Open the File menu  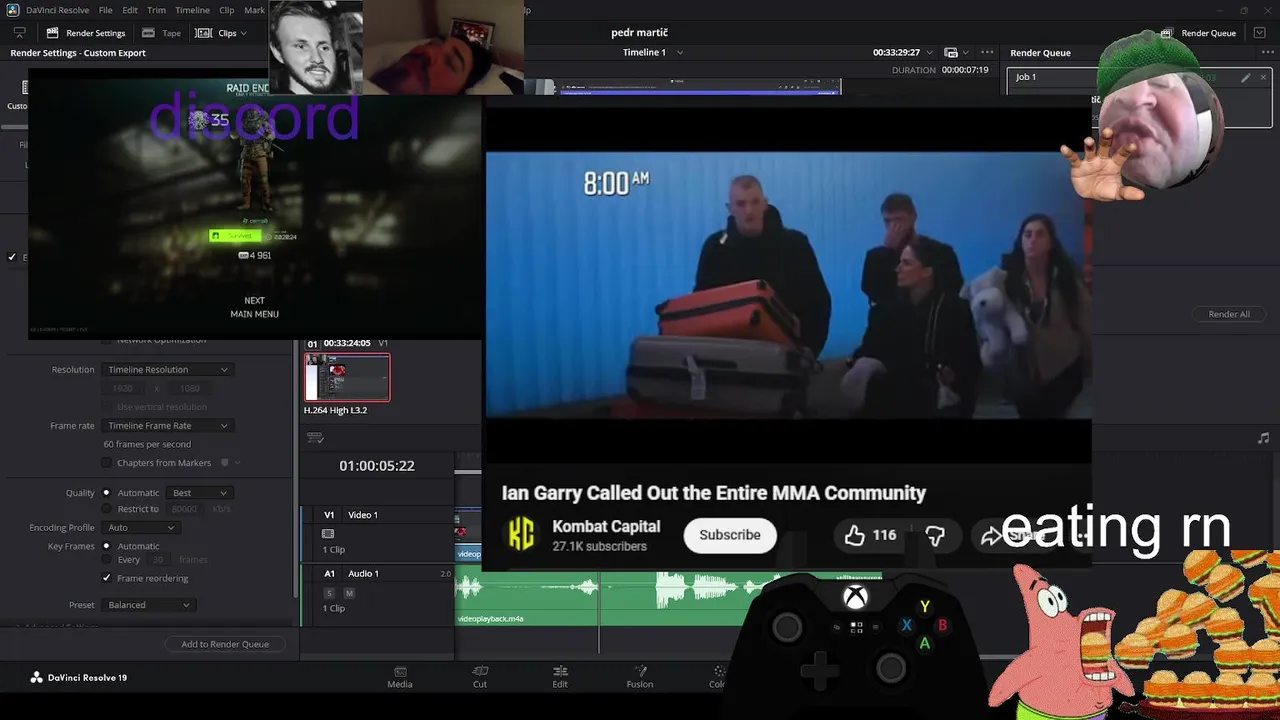pos(105,10)
